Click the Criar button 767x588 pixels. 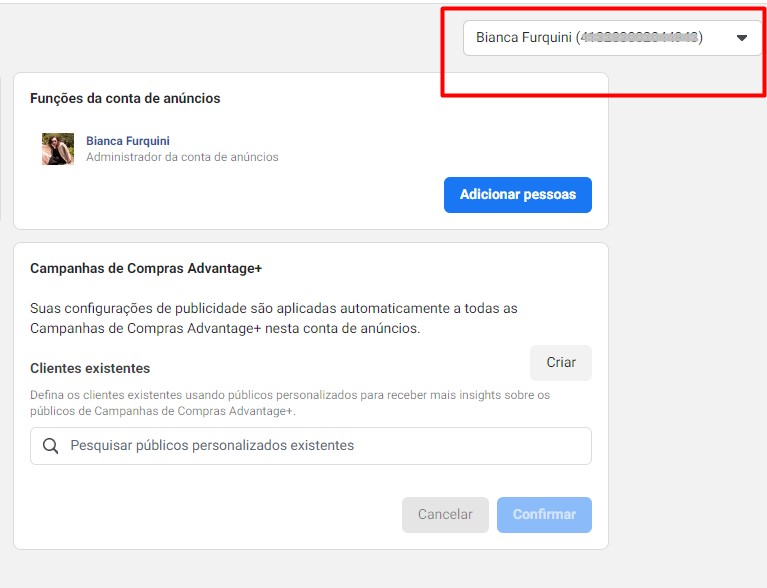point(561,362)
